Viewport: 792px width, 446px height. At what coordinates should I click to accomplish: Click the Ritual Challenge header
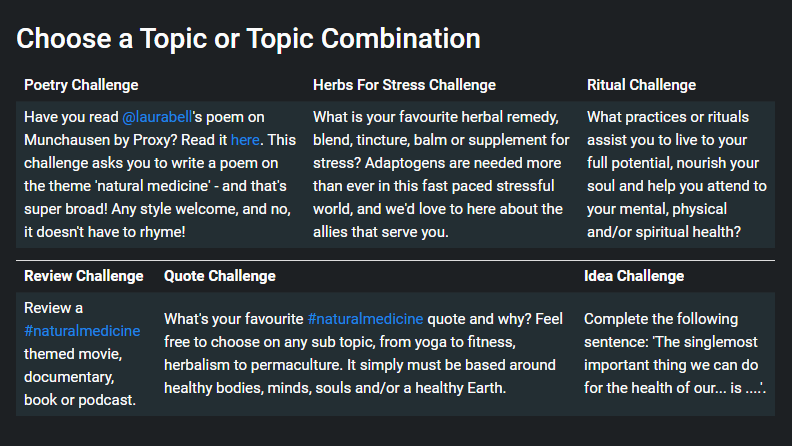pos(641,85)
